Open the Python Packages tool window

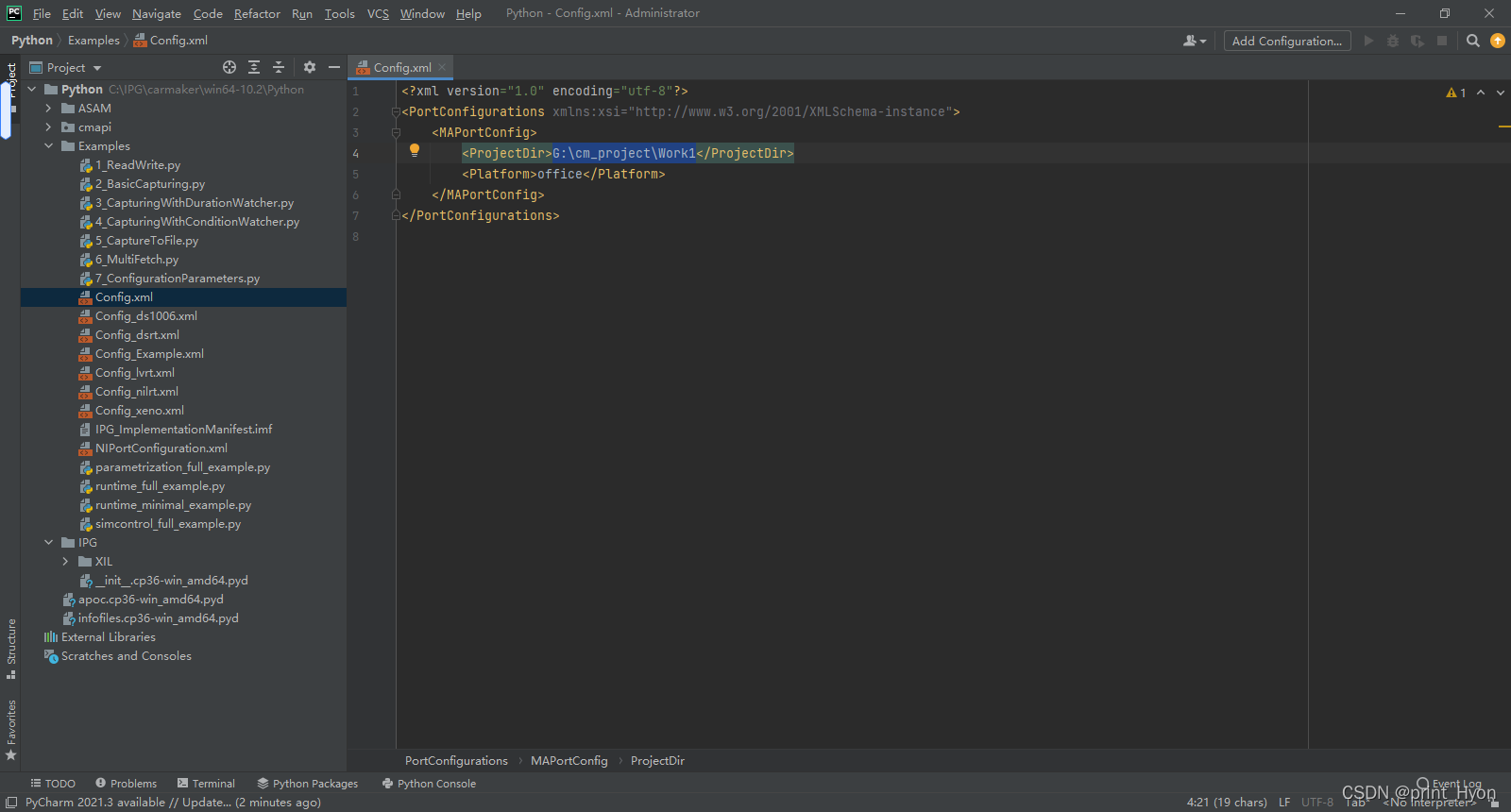(308, 784)
